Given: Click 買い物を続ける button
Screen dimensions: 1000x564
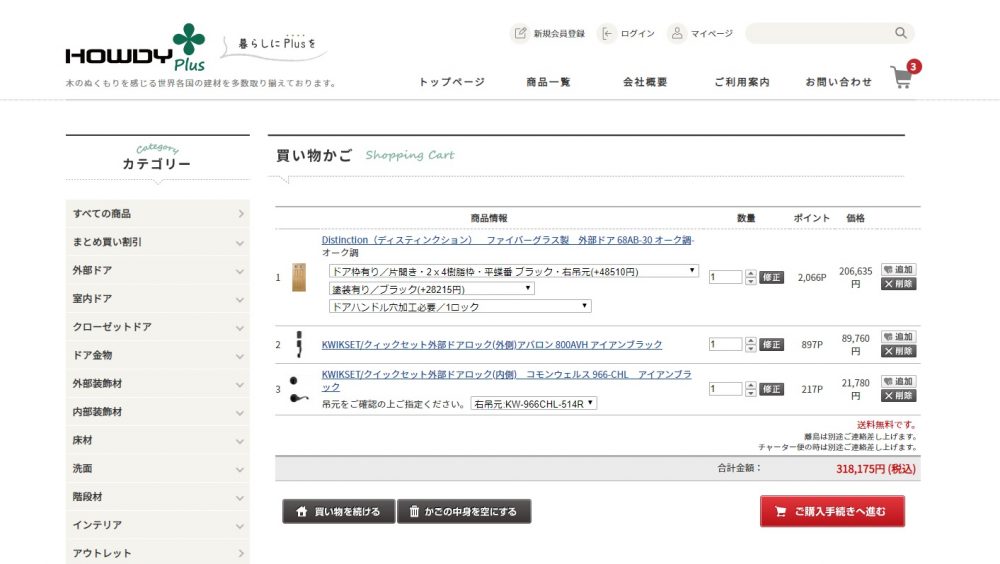Looking at the screenshot, I should tap(339, 511).
